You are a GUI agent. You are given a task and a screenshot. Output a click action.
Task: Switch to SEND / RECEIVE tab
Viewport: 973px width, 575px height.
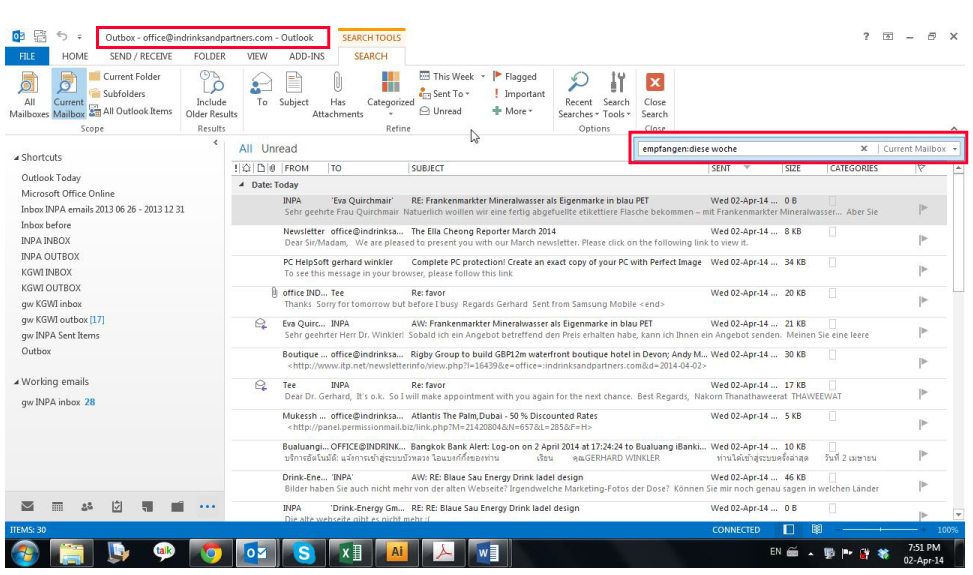141,56
